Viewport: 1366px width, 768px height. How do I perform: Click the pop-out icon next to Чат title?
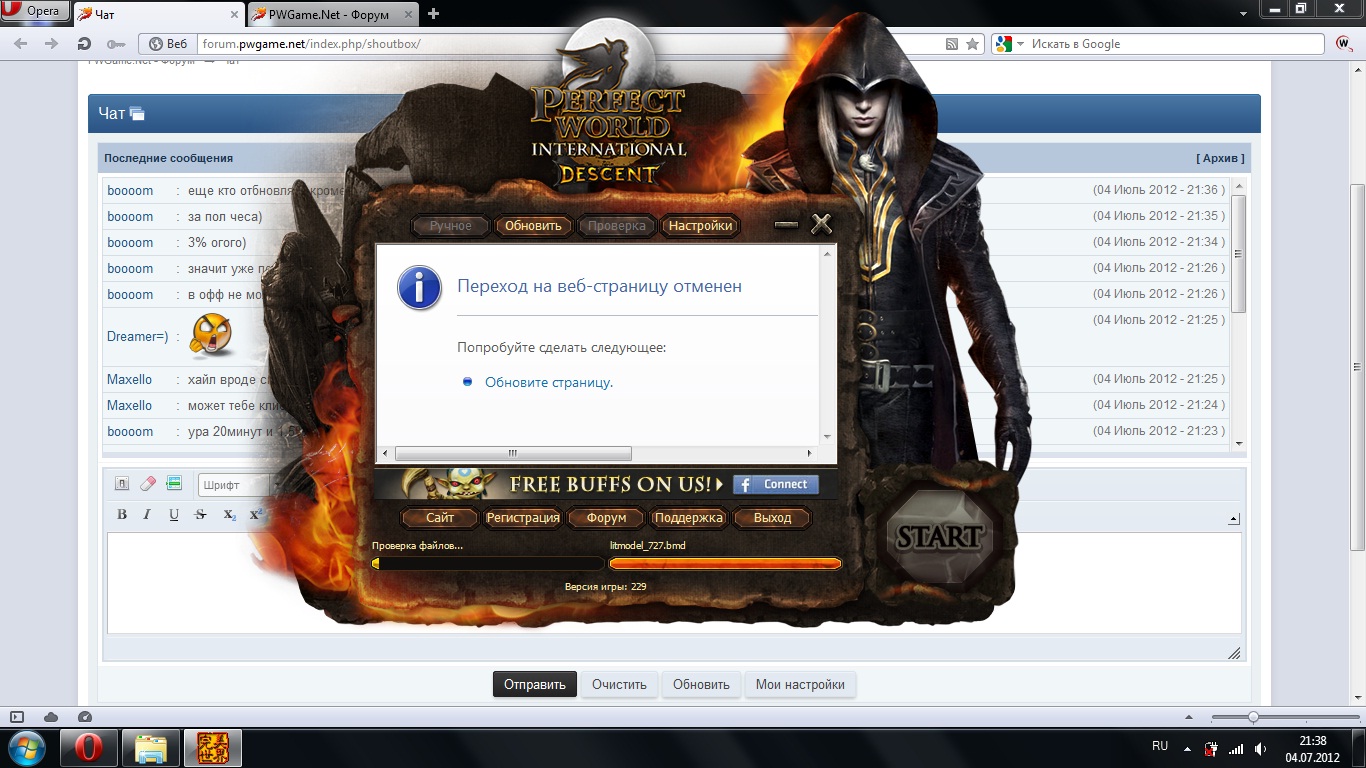point(137,114)
